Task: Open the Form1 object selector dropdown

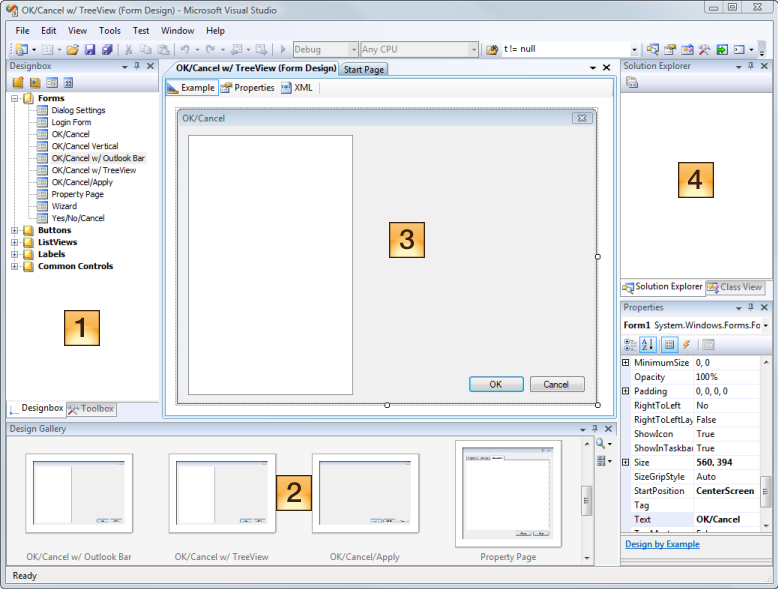Action: 766,326
